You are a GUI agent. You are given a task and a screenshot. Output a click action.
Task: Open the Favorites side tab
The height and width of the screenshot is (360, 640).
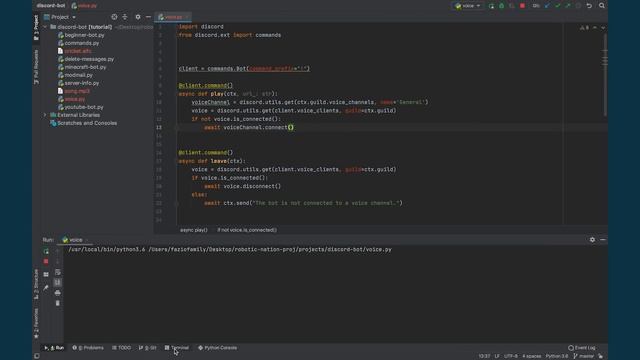point(36,323)
